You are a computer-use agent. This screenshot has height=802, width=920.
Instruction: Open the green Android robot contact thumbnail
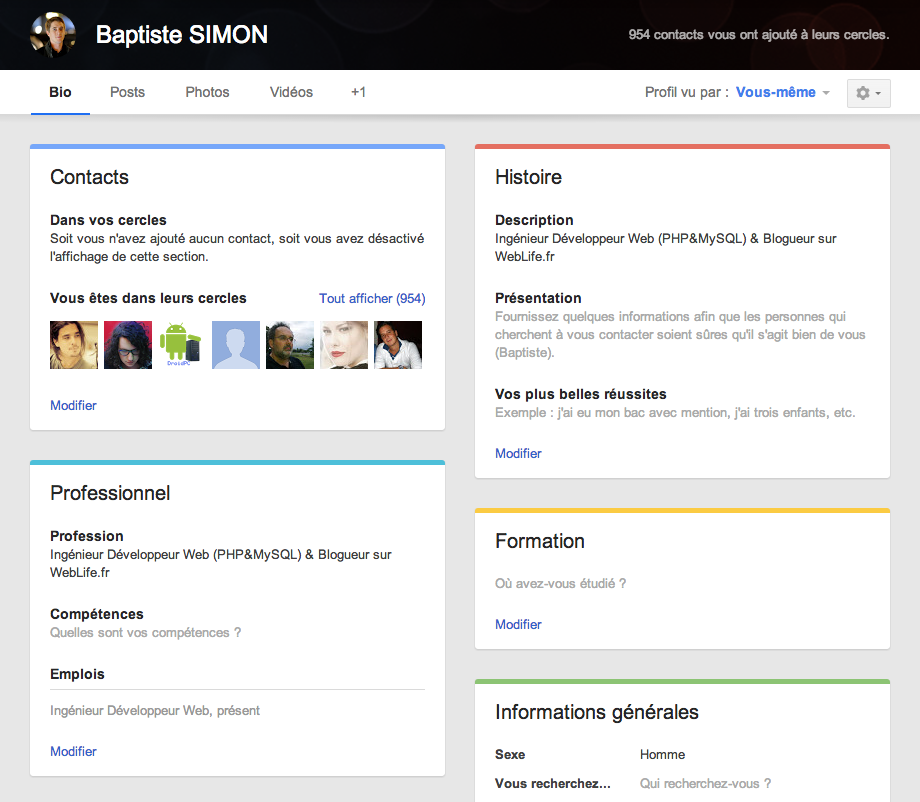(x=182, y=345)
